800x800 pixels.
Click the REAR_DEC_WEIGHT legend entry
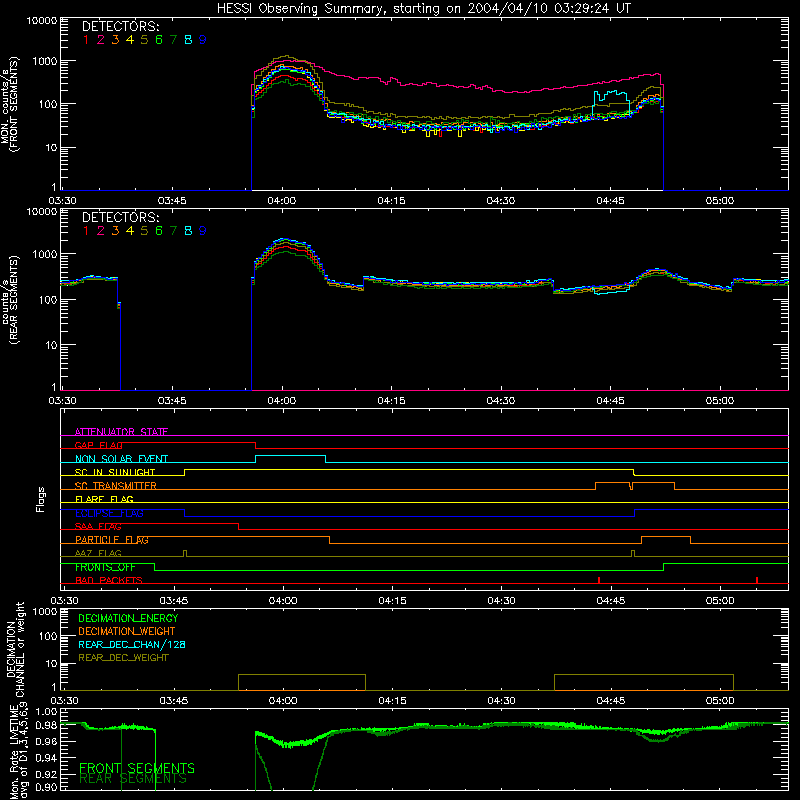[x=123, y=658]
